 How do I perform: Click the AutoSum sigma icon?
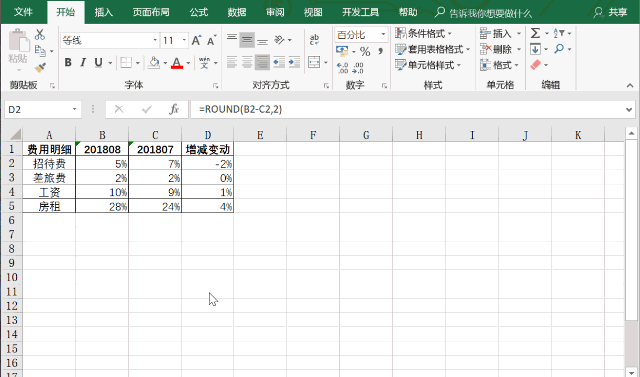[536, 33]
